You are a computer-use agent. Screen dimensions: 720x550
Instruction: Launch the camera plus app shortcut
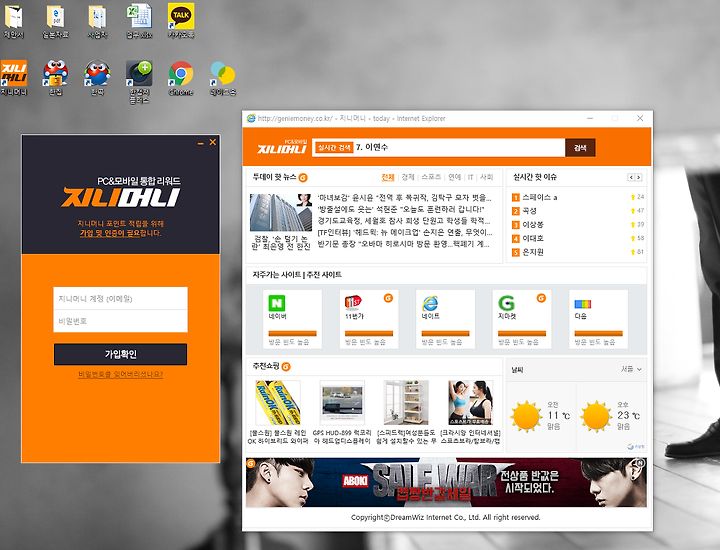coord(139,81)
